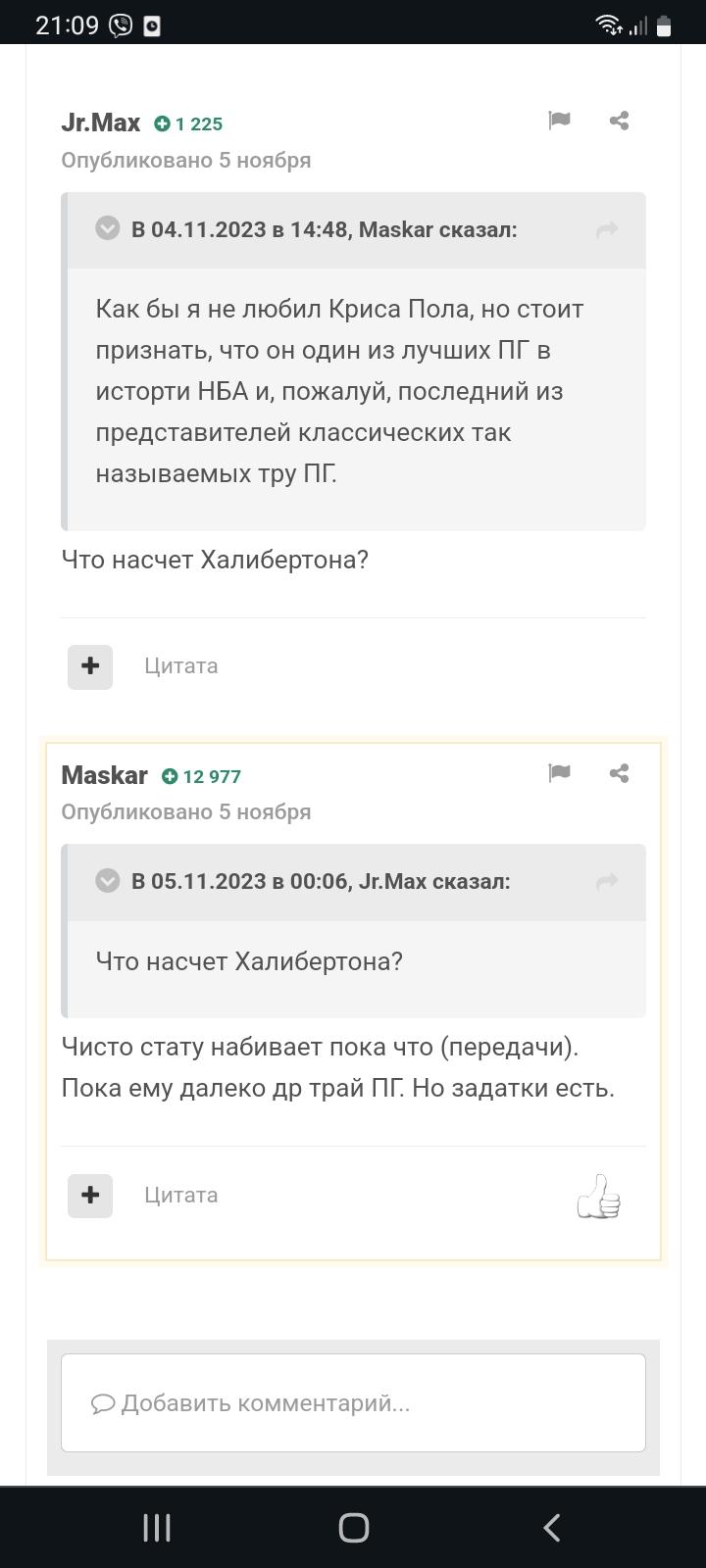Collapse the quote from Maskar dated 04.11.2023

coord(108,228)
